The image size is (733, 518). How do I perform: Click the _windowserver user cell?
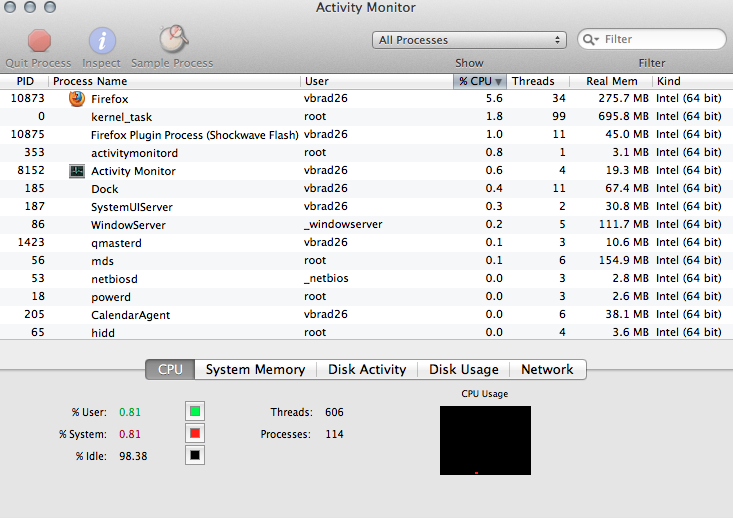click(x=343, y=224)
